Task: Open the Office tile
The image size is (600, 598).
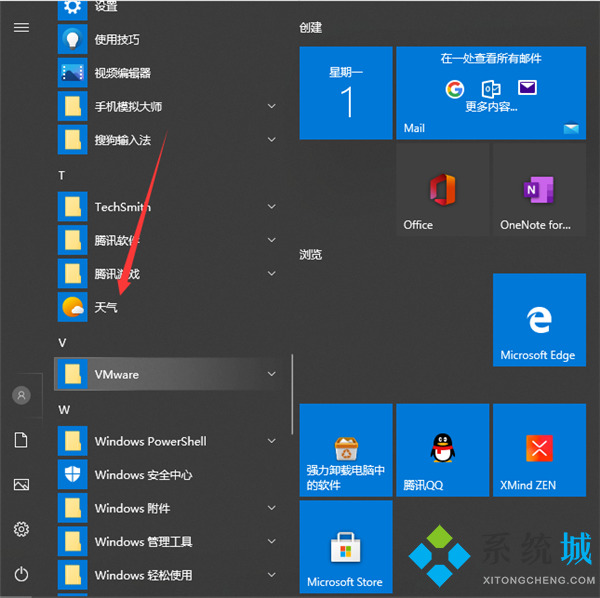Action: [x=443, y=190]
